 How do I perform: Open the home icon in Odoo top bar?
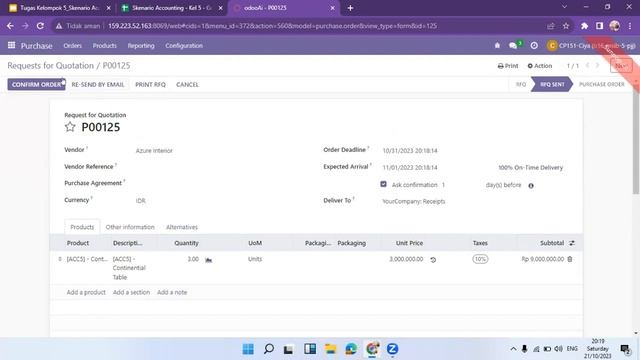click(x=497, y=46)
